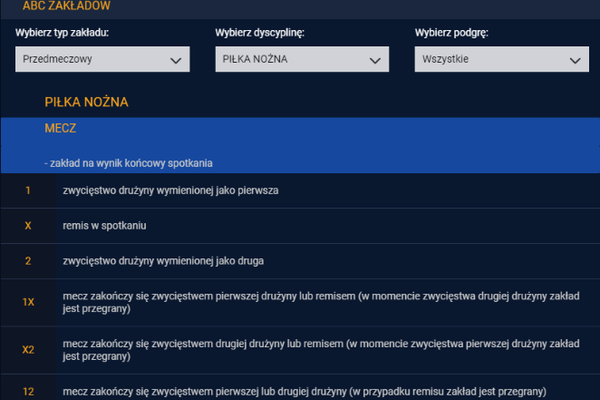Click the bet code X label
Screen dimensions: 600x400
coord(28,225)
